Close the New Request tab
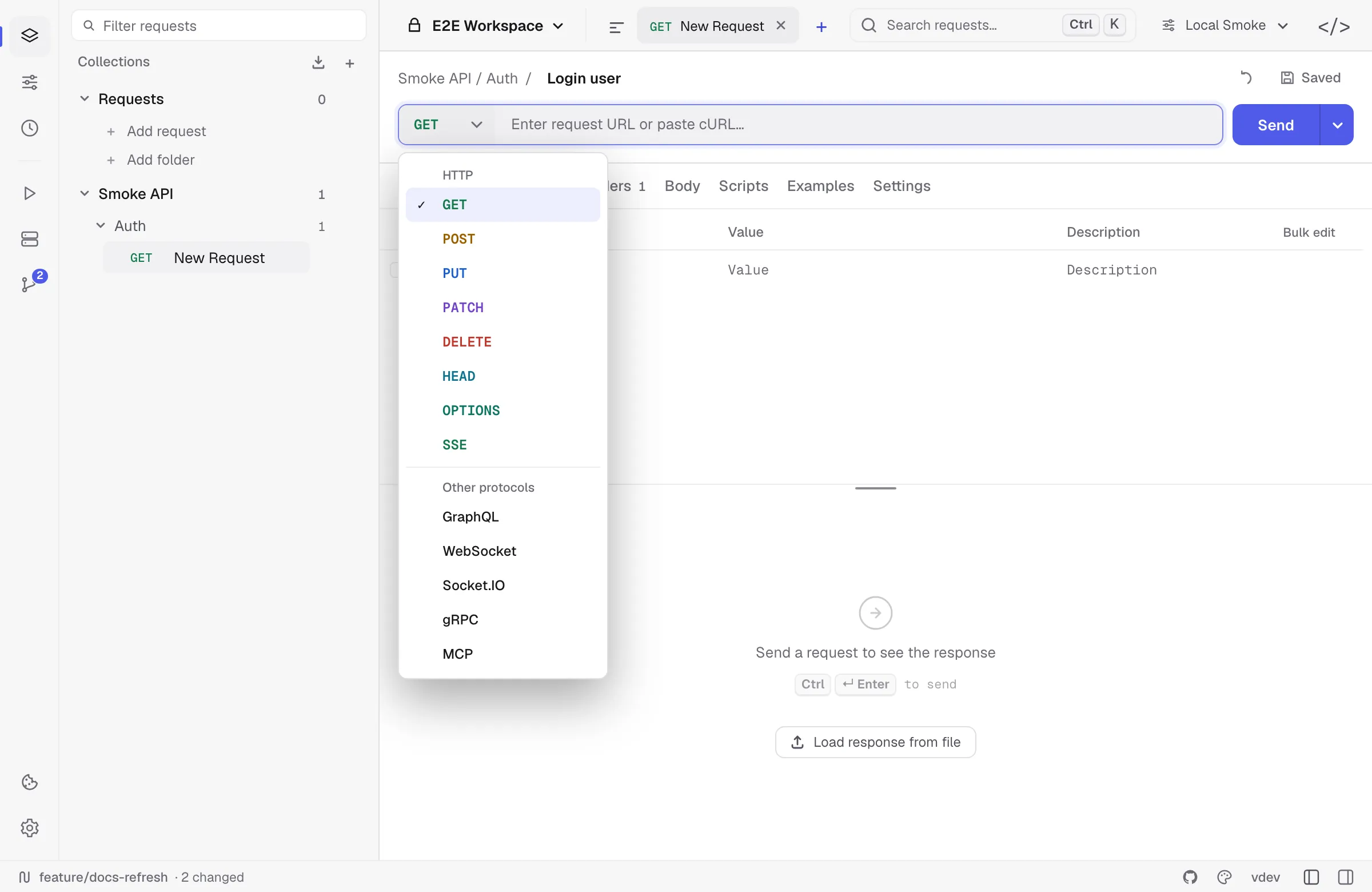Viewport: 1372px width, 892px height. tap(780, 25)
